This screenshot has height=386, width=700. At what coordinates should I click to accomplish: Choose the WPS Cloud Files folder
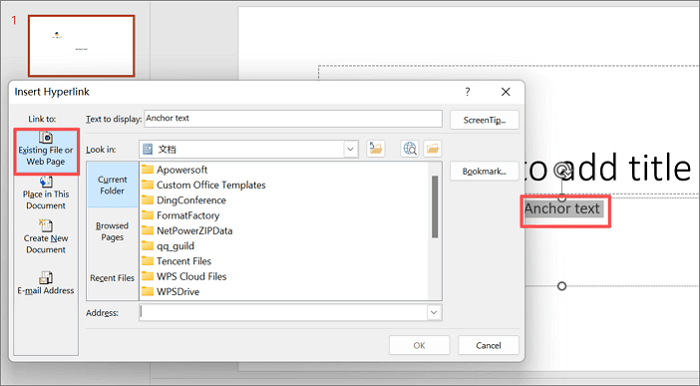click(x=184, y=276)
